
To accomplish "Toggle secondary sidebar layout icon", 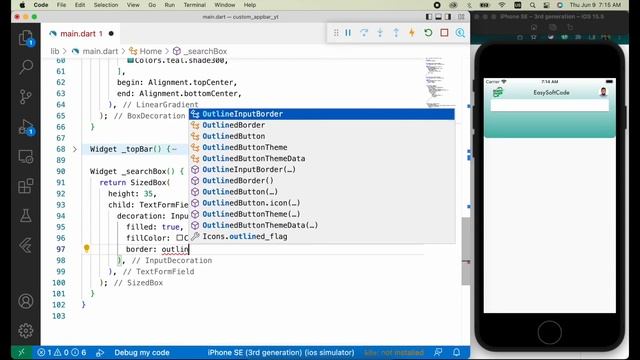I will point(448,17).
